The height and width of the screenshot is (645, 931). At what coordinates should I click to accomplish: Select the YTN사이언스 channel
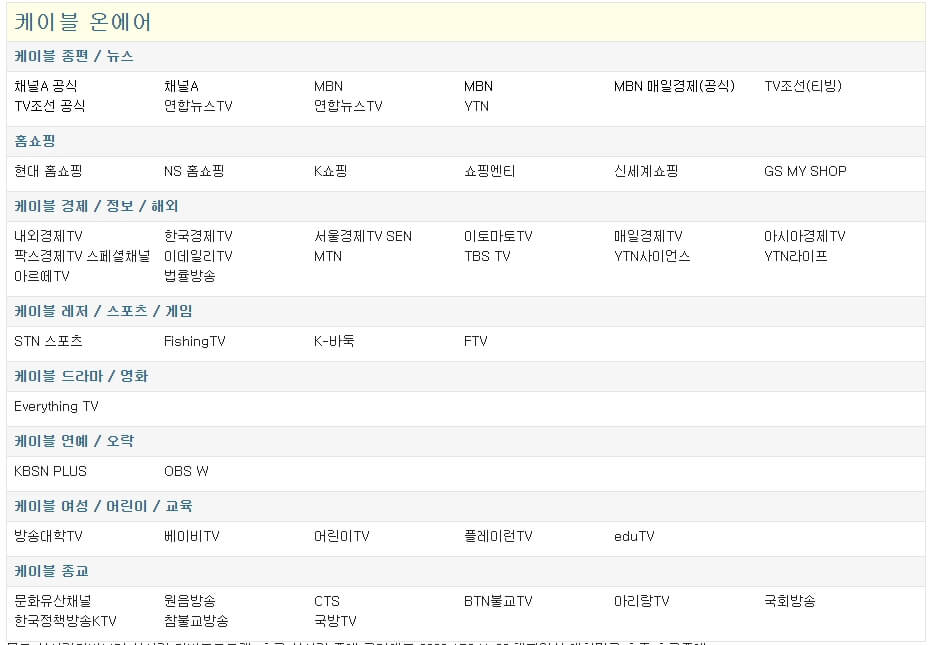652,256
